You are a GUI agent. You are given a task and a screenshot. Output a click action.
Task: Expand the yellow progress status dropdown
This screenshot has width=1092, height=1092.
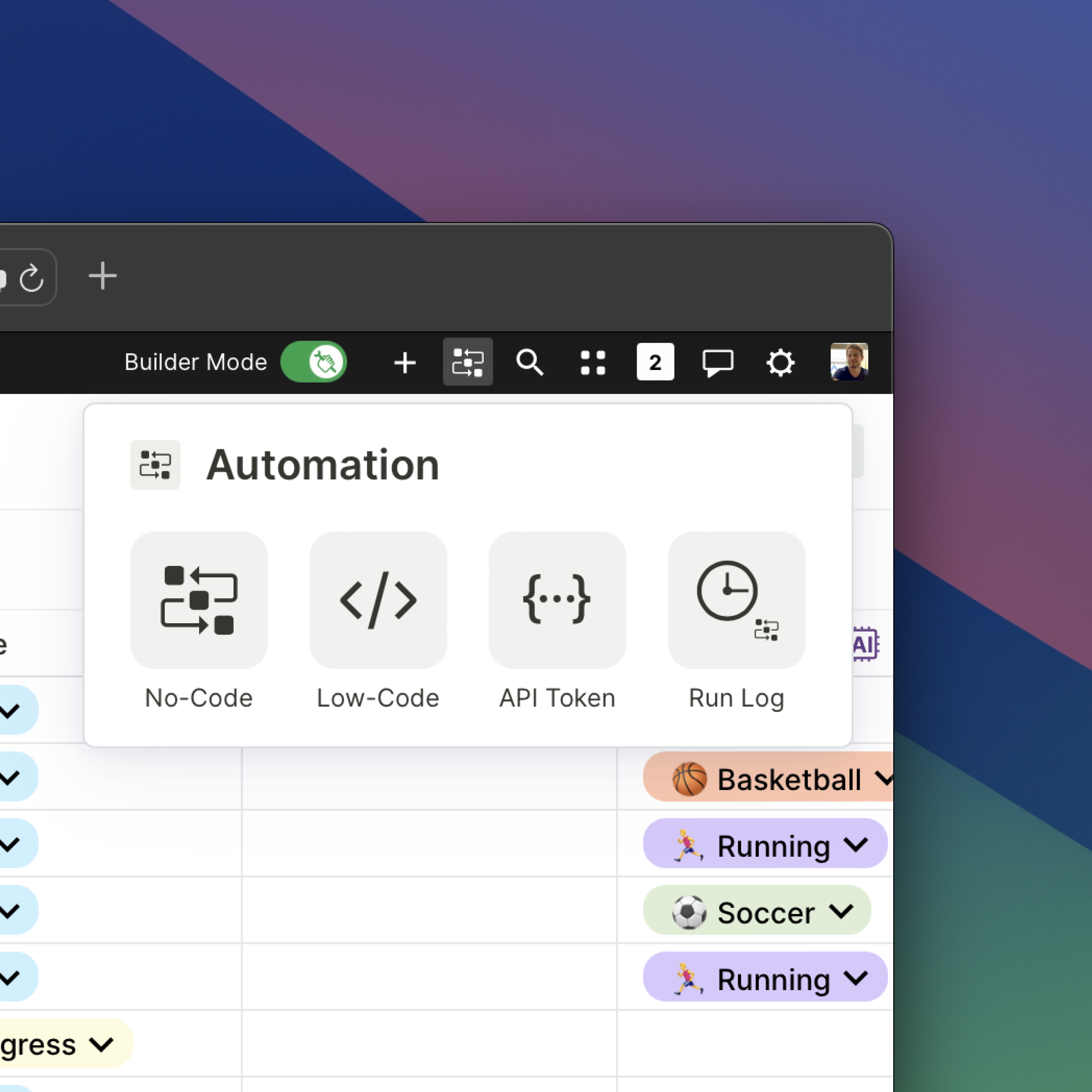[102, 1044]
